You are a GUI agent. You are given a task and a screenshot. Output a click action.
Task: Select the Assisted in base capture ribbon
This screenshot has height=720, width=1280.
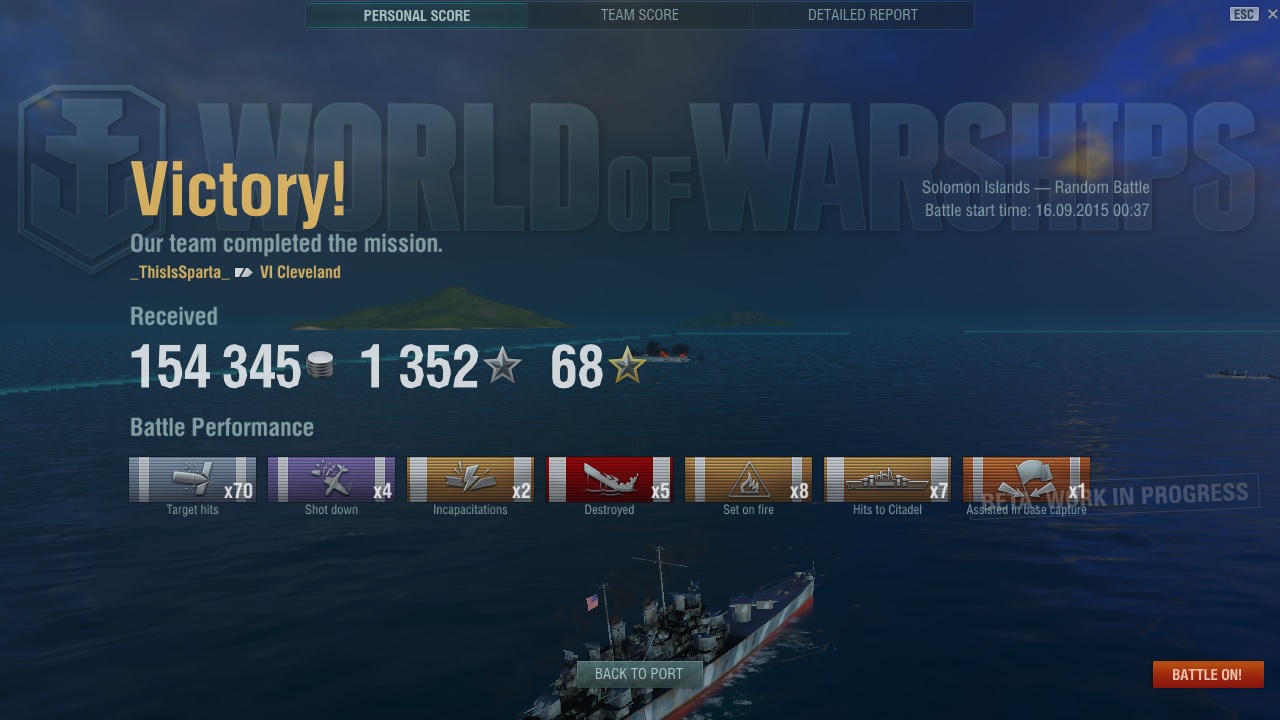click(1026, 480)
